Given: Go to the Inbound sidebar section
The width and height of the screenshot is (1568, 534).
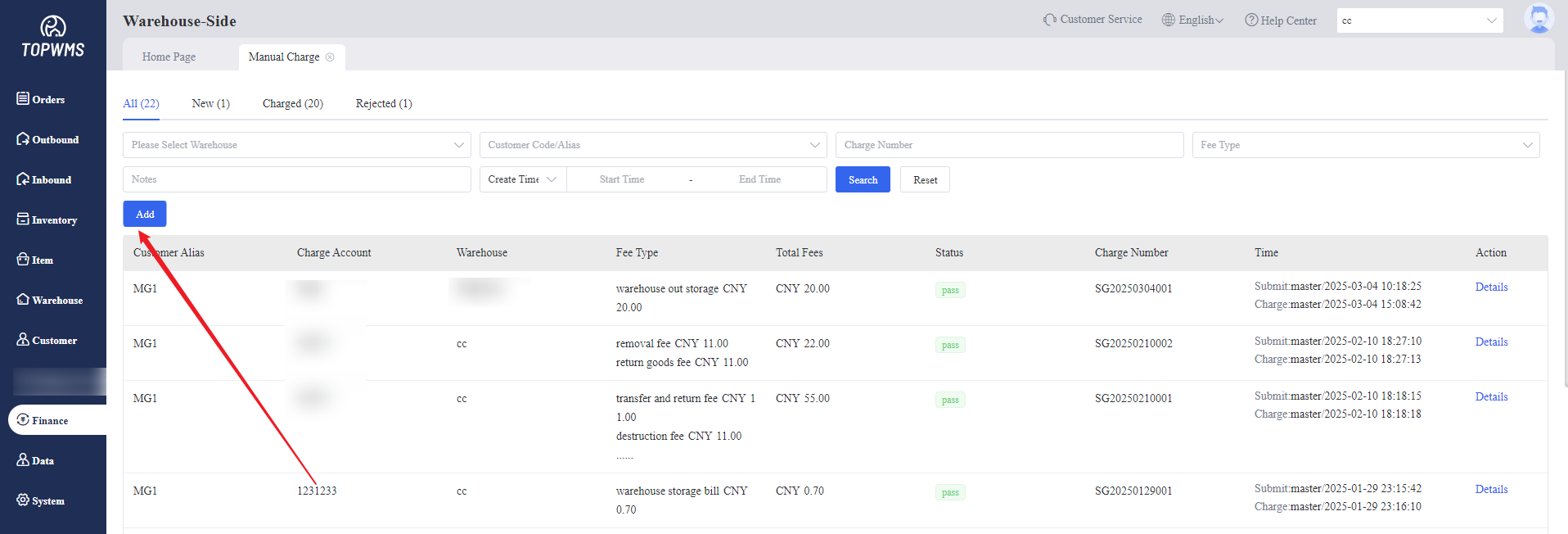Looking at the screenshot, I should point(44,179).
